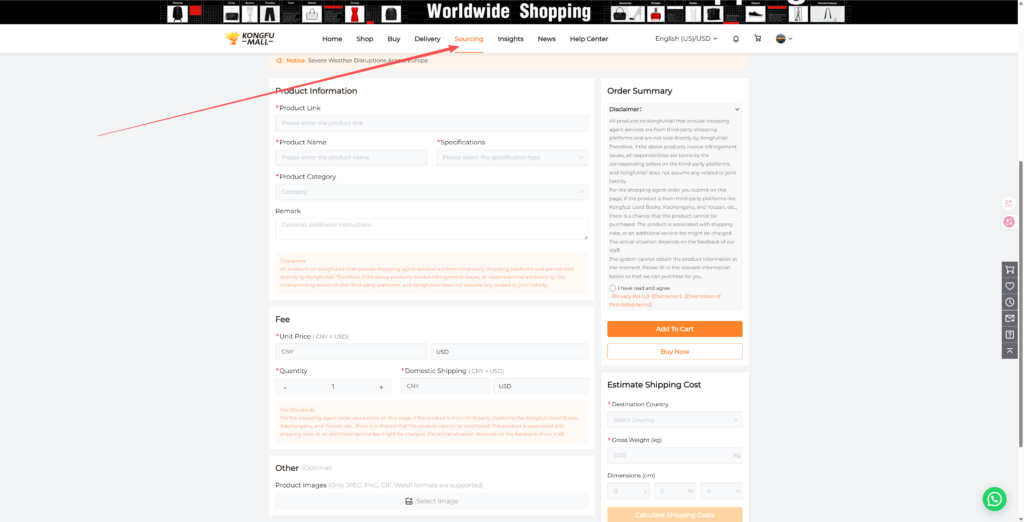Click the pink translate floating icon
Image resolution: width=1024 pixels, height=522 pixels.
(1009, 221)
